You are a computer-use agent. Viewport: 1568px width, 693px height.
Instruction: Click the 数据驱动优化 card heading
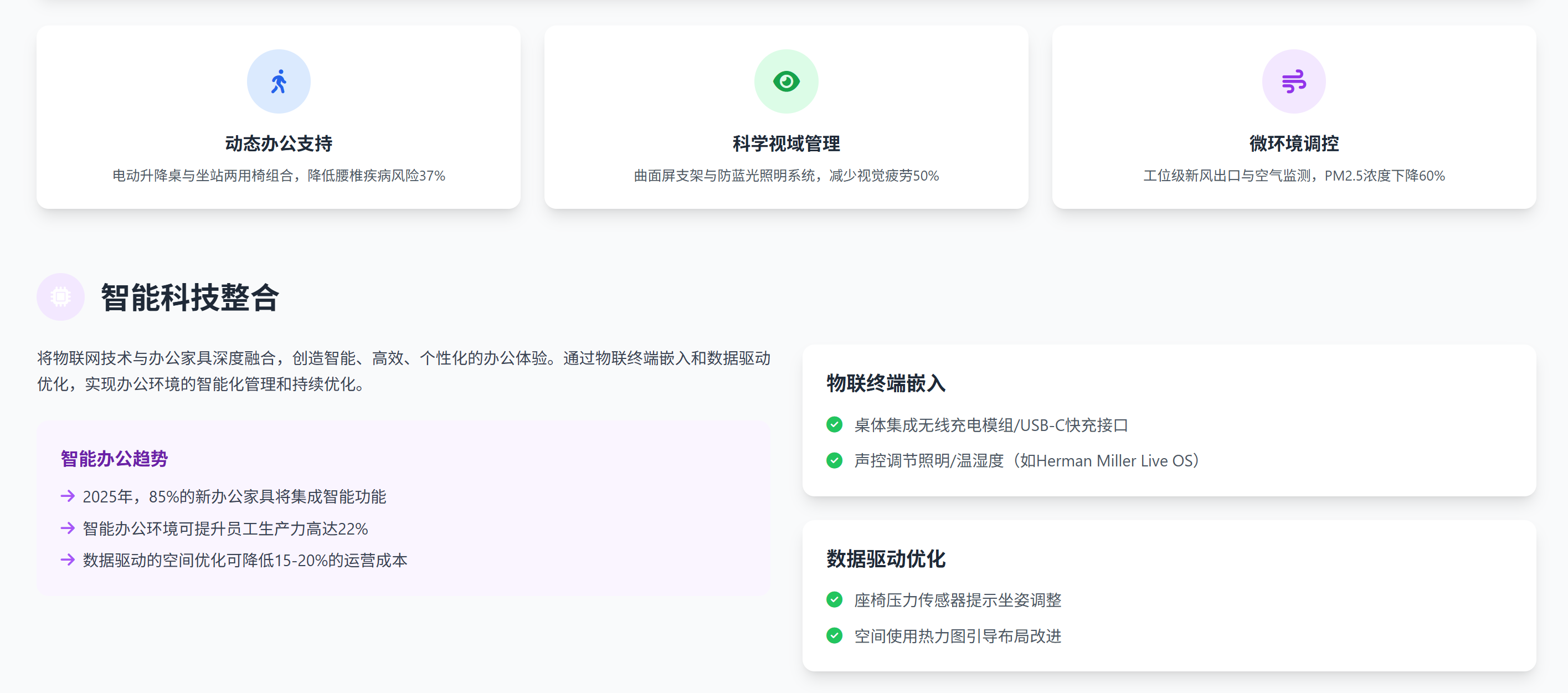pyautogui.click(x=886, y=559)
